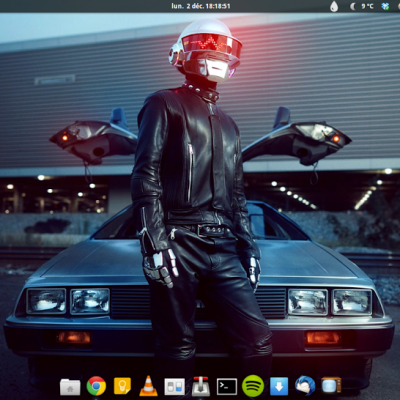Expand the weather indicator showing 9 °C

coord(367,6)
